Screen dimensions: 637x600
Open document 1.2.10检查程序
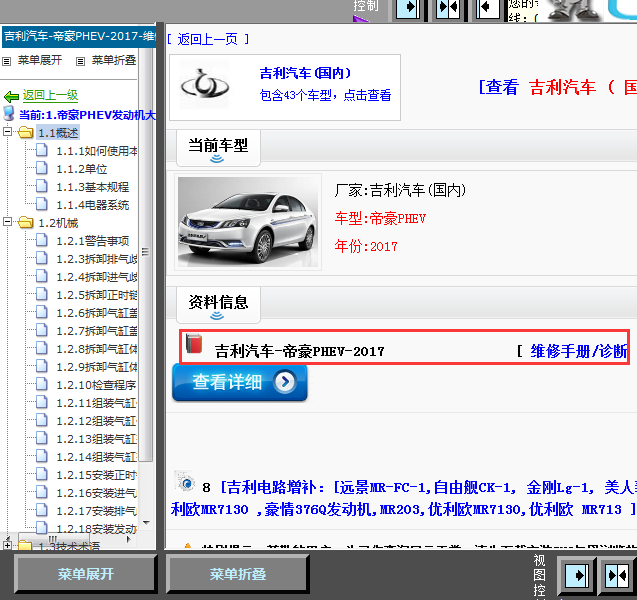[x=96, y=385]
